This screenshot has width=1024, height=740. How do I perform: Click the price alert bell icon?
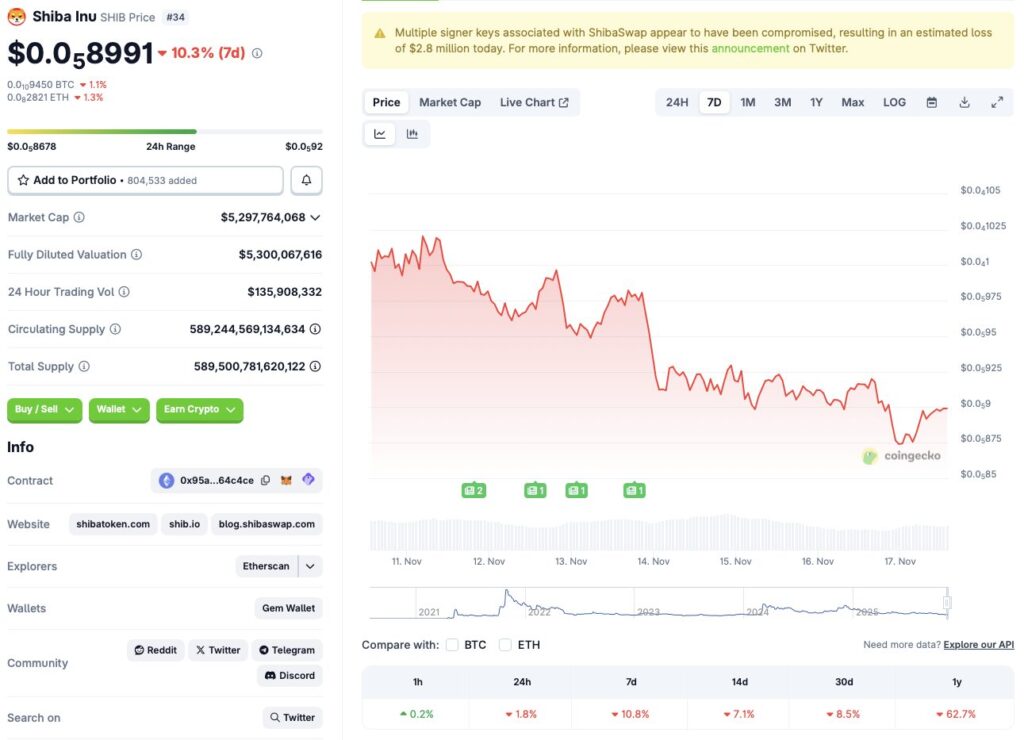pyautogui.click(x=306, y=180)
